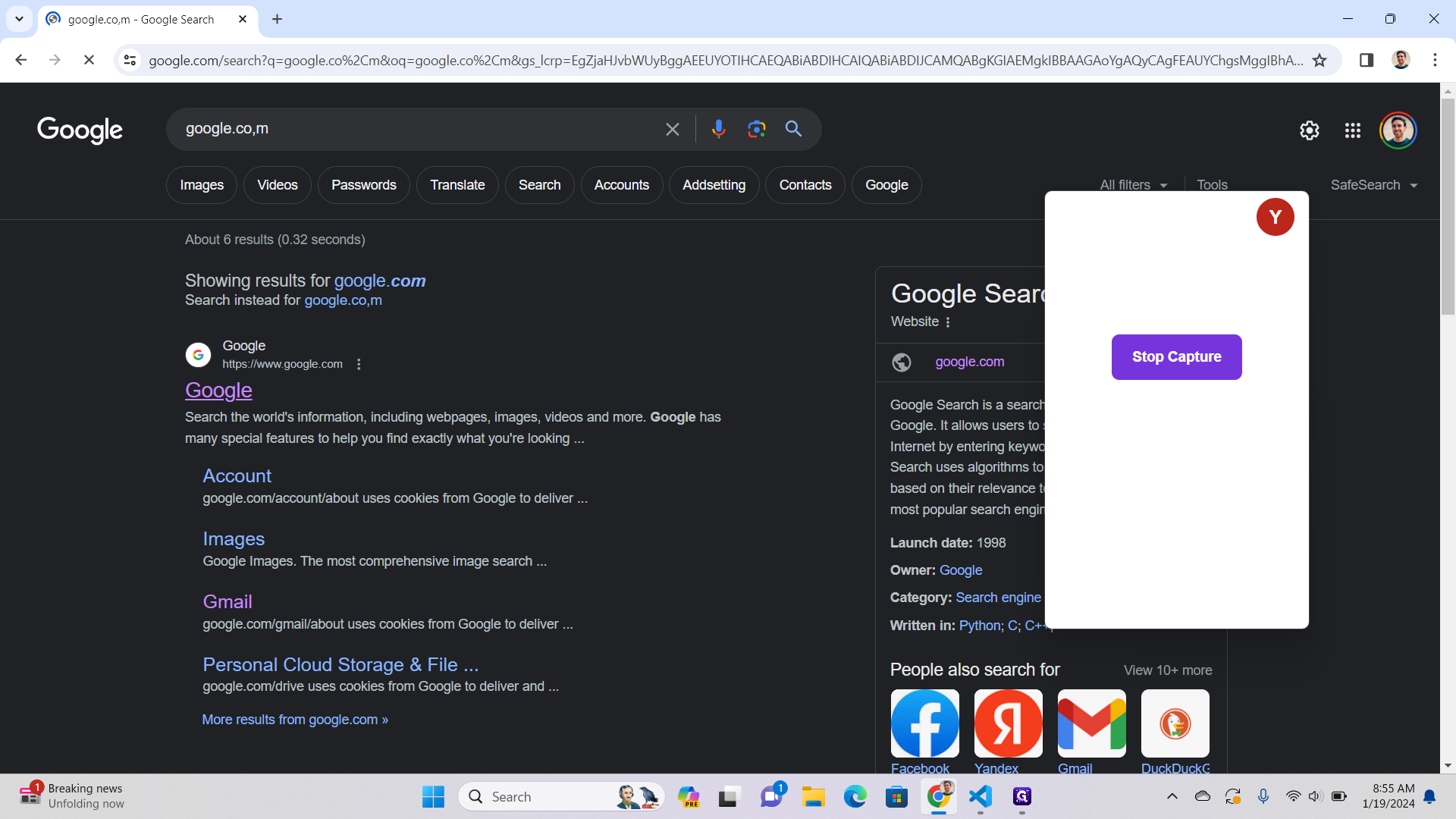Show hidden system tray icons

[x=1172, y=796]
